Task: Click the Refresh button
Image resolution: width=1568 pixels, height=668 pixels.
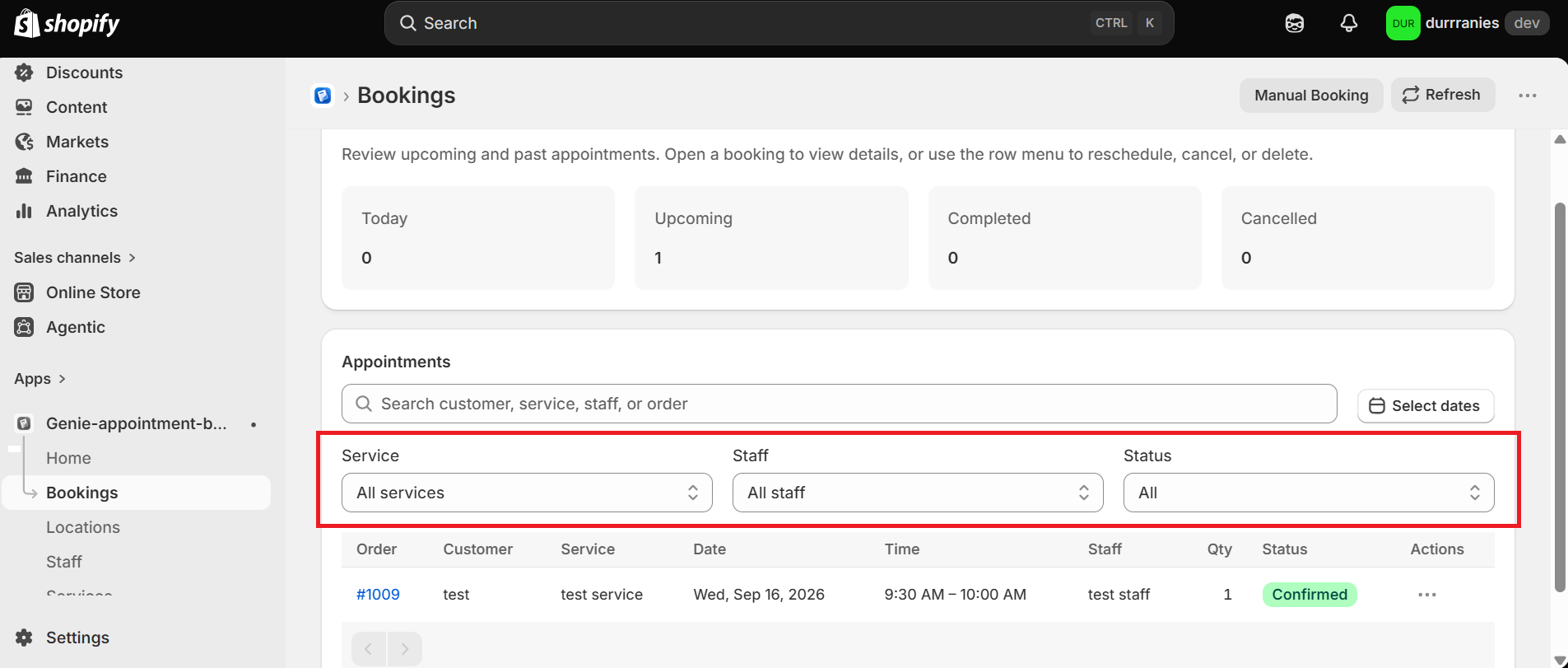Action: (x=1443, y=95)
